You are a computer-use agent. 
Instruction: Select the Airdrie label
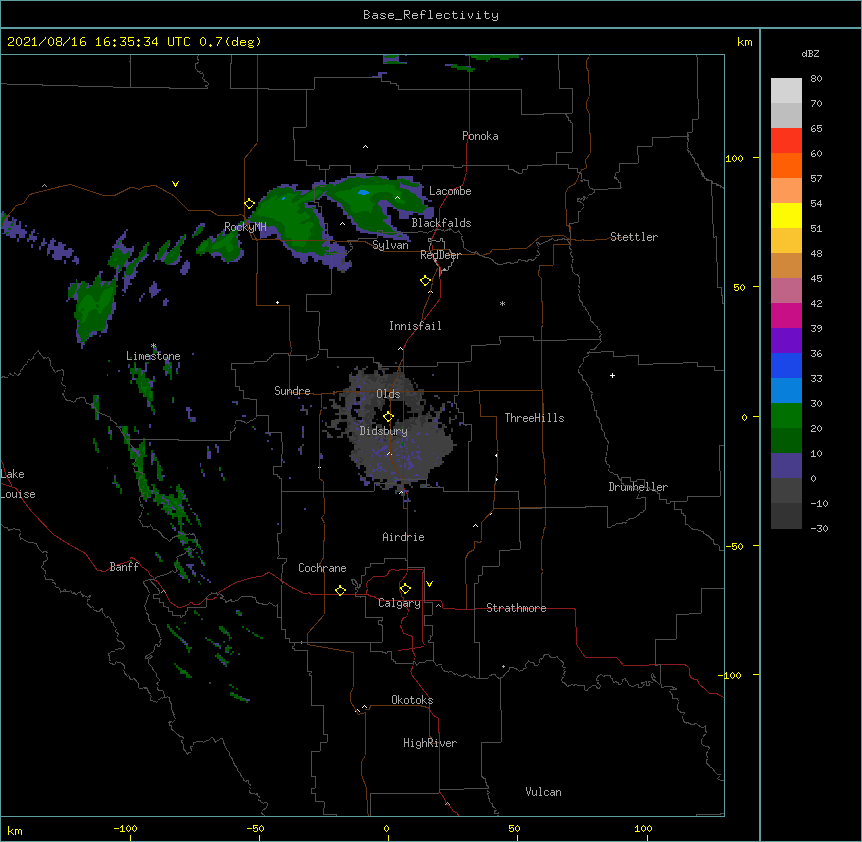404,537
